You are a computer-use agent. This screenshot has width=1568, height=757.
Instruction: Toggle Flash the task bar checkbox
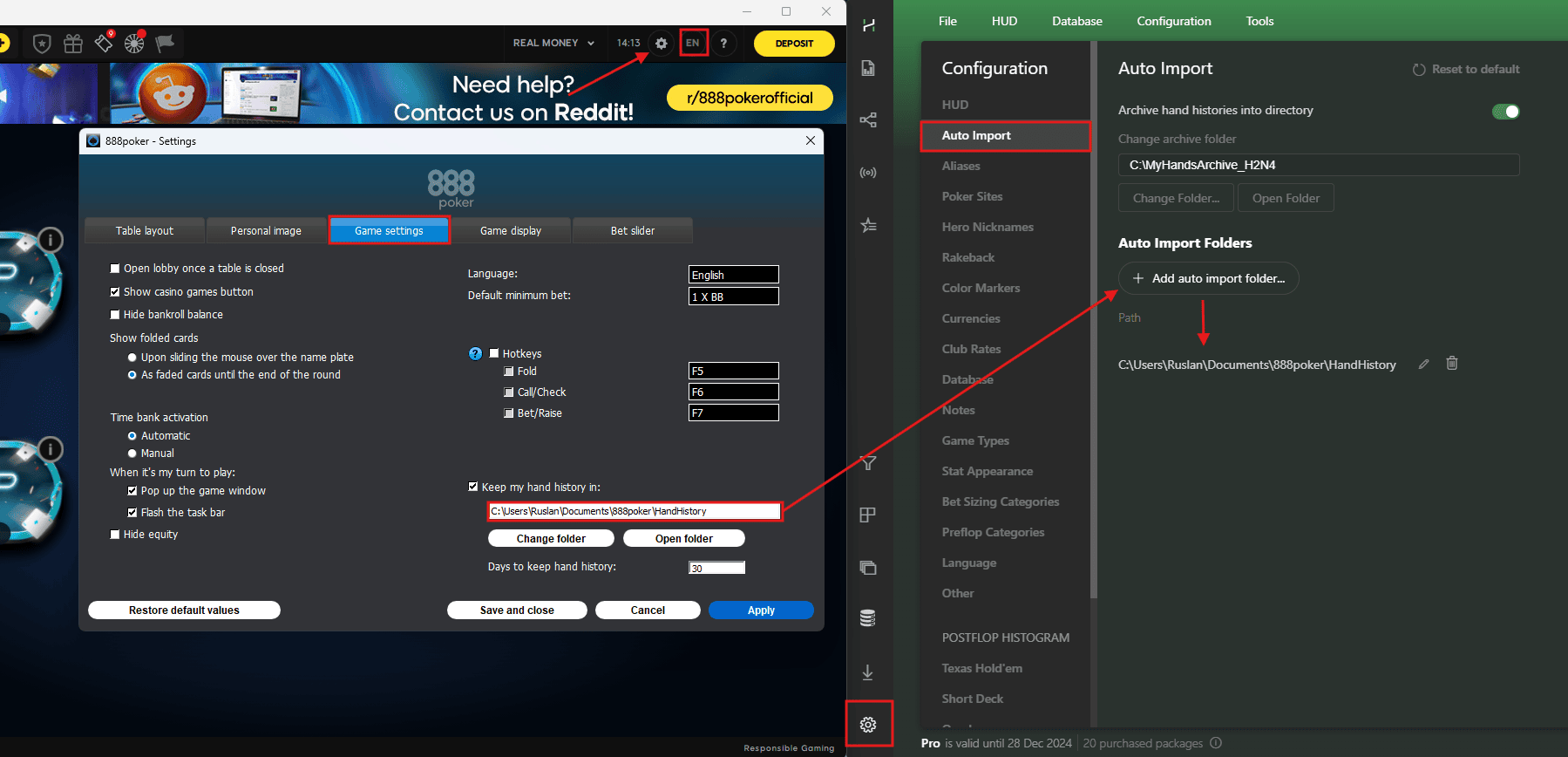click(x=132, y=513)
